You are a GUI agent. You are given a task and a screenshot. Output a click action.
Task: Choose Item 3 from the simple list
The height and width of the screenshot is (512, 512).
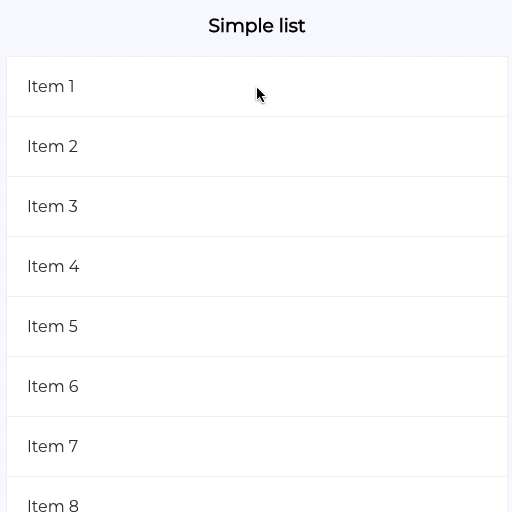257,207
